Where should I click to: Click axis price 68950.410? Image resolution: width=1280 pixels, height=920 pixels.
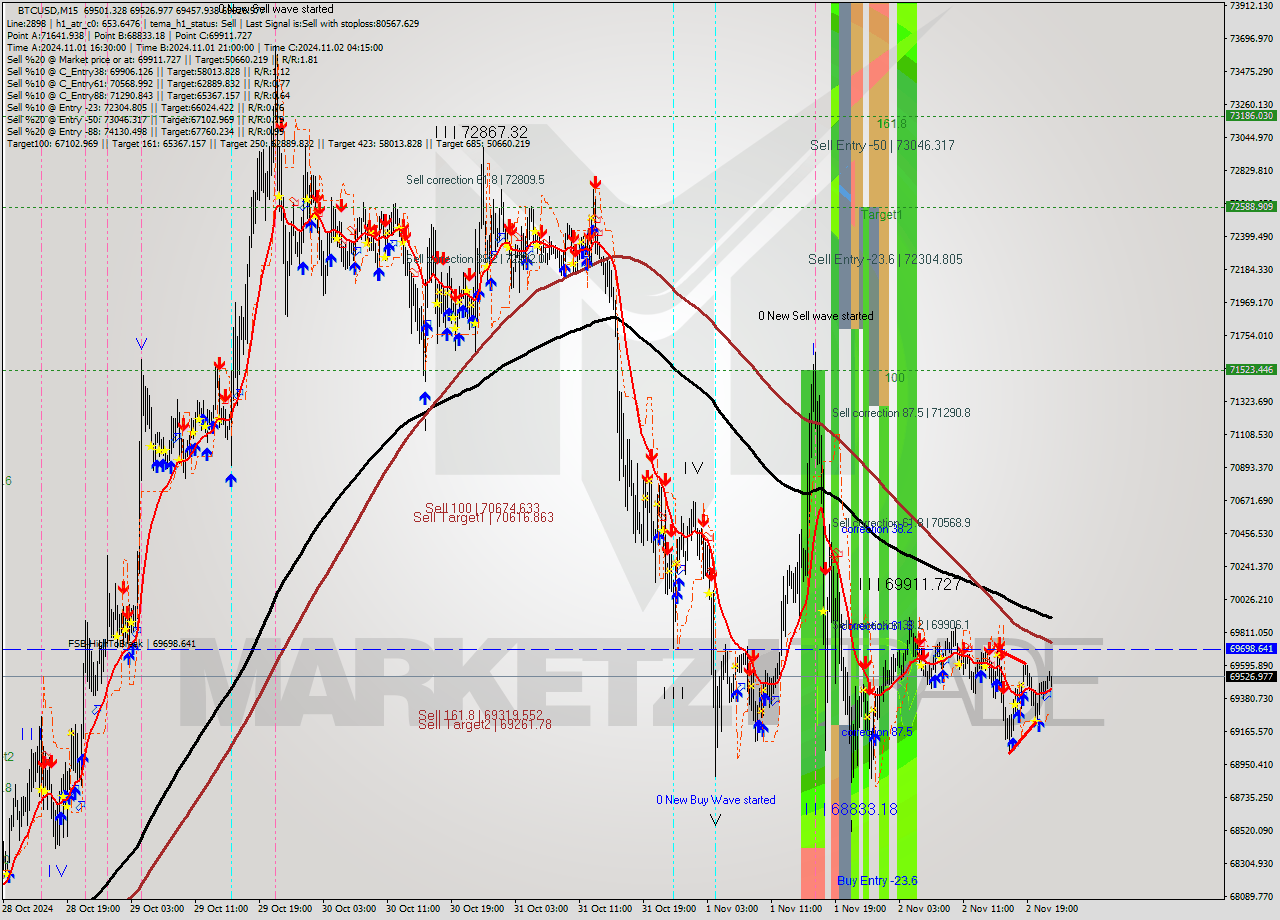pos(1251,765)
